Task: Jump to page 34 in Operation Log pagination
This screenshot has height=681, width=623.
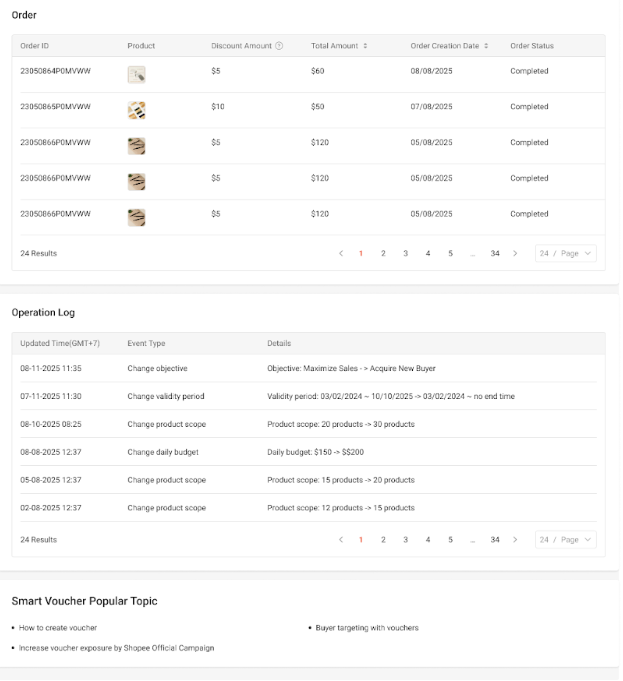Action: [x=495, y=539]
